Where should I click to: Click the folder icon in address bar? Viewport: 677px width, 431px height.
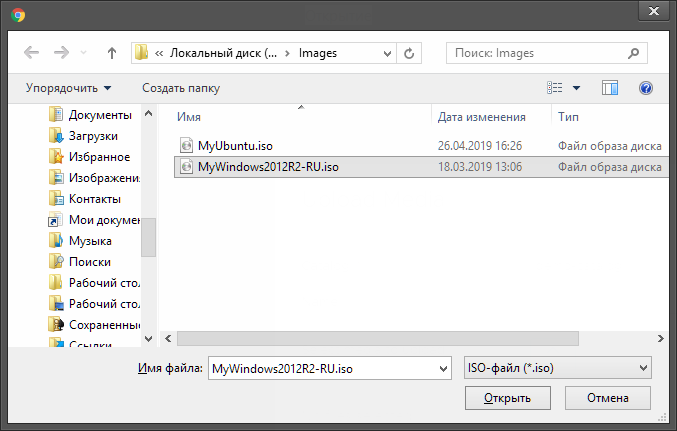pos(141,53)
